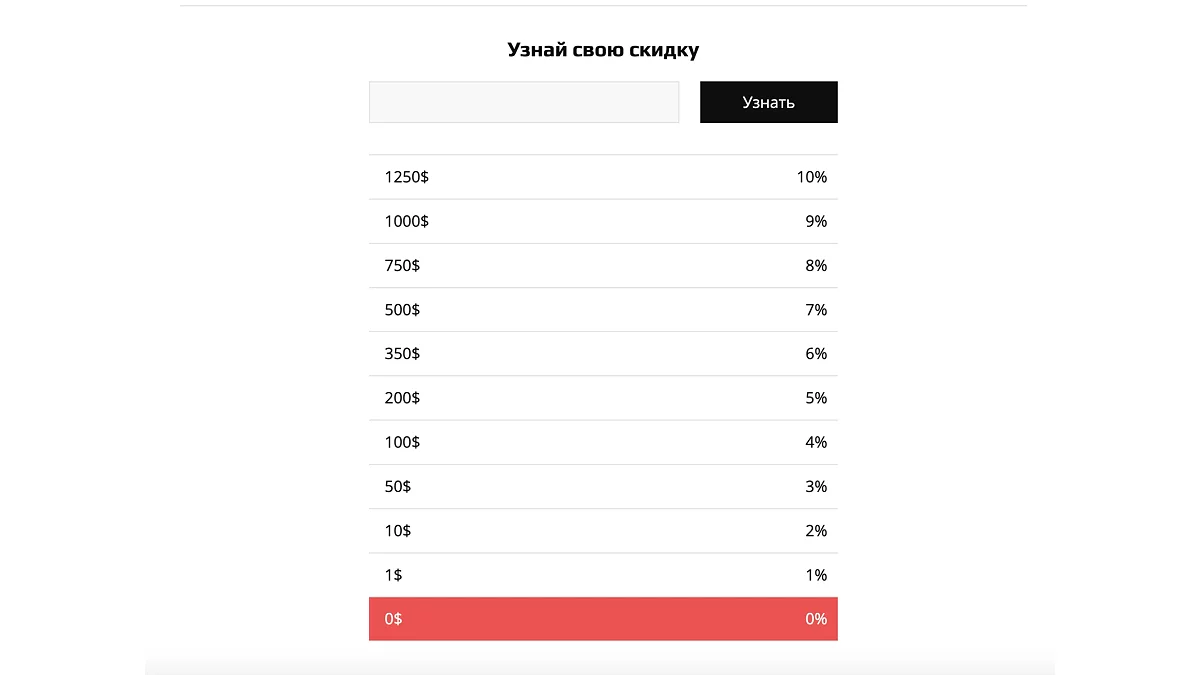Select the 5% discount value
1200x675 pixels.
coord(816,398)
